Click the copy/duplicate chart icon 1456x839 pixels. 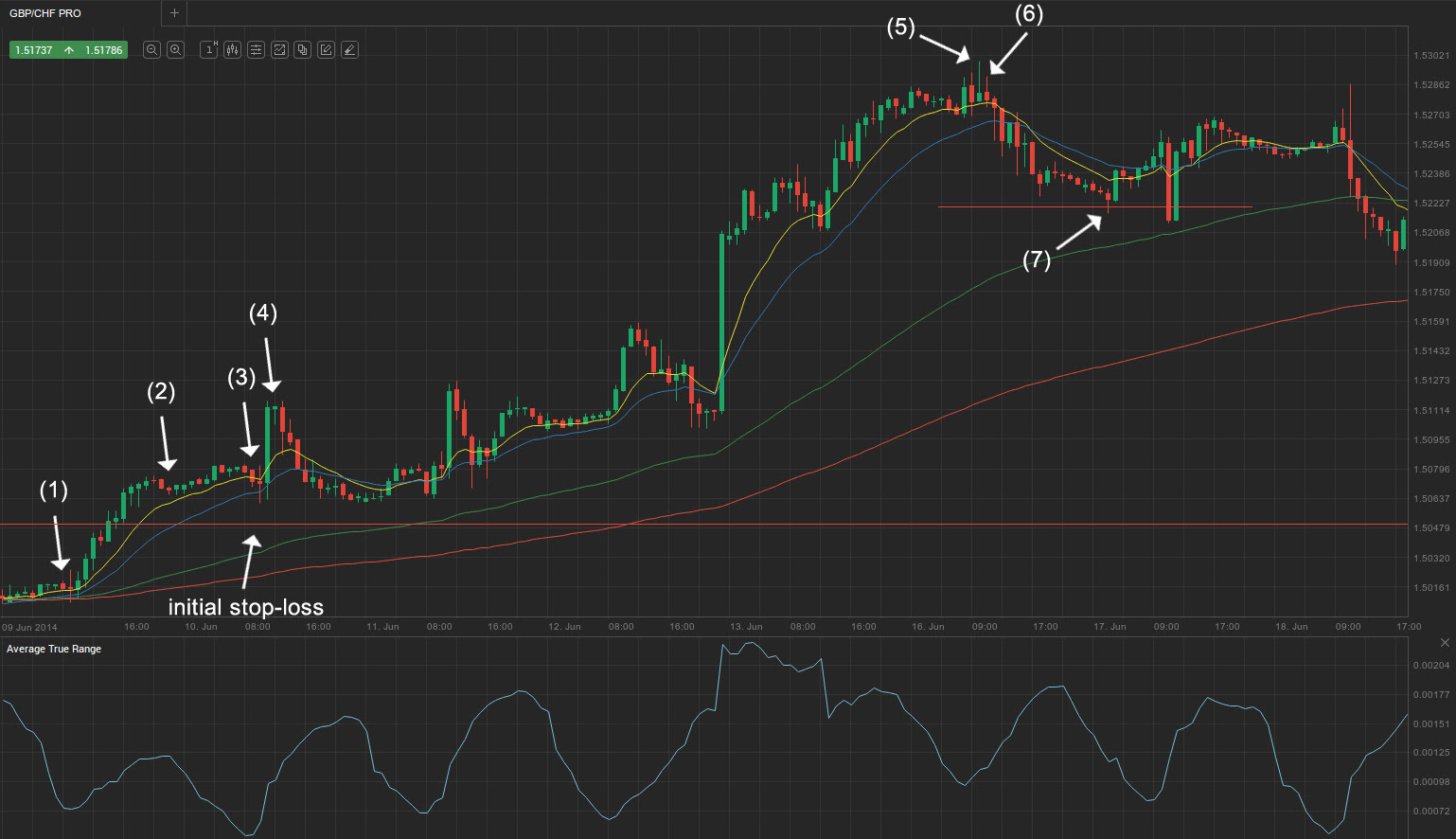click(303, 50)
